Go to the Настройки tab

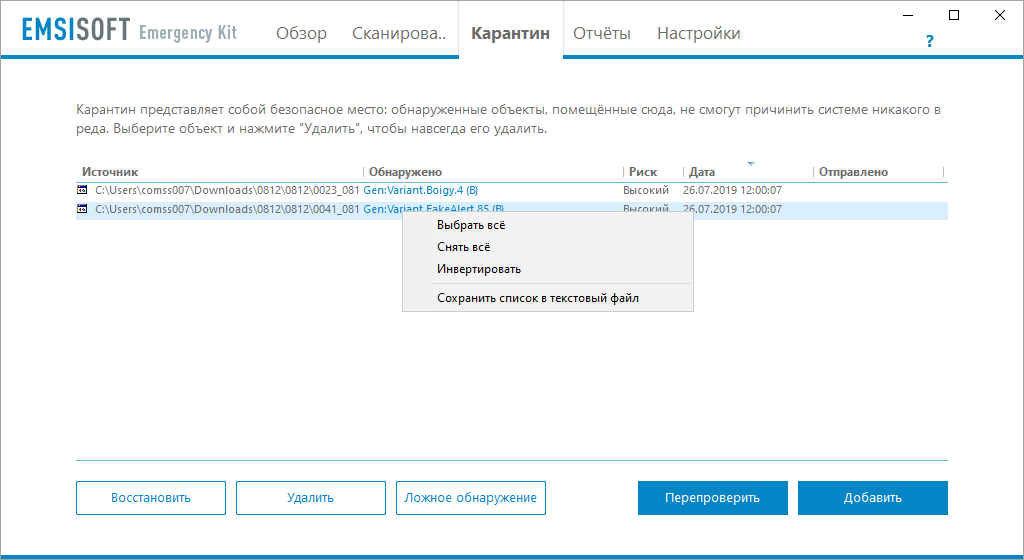point(698,33)
